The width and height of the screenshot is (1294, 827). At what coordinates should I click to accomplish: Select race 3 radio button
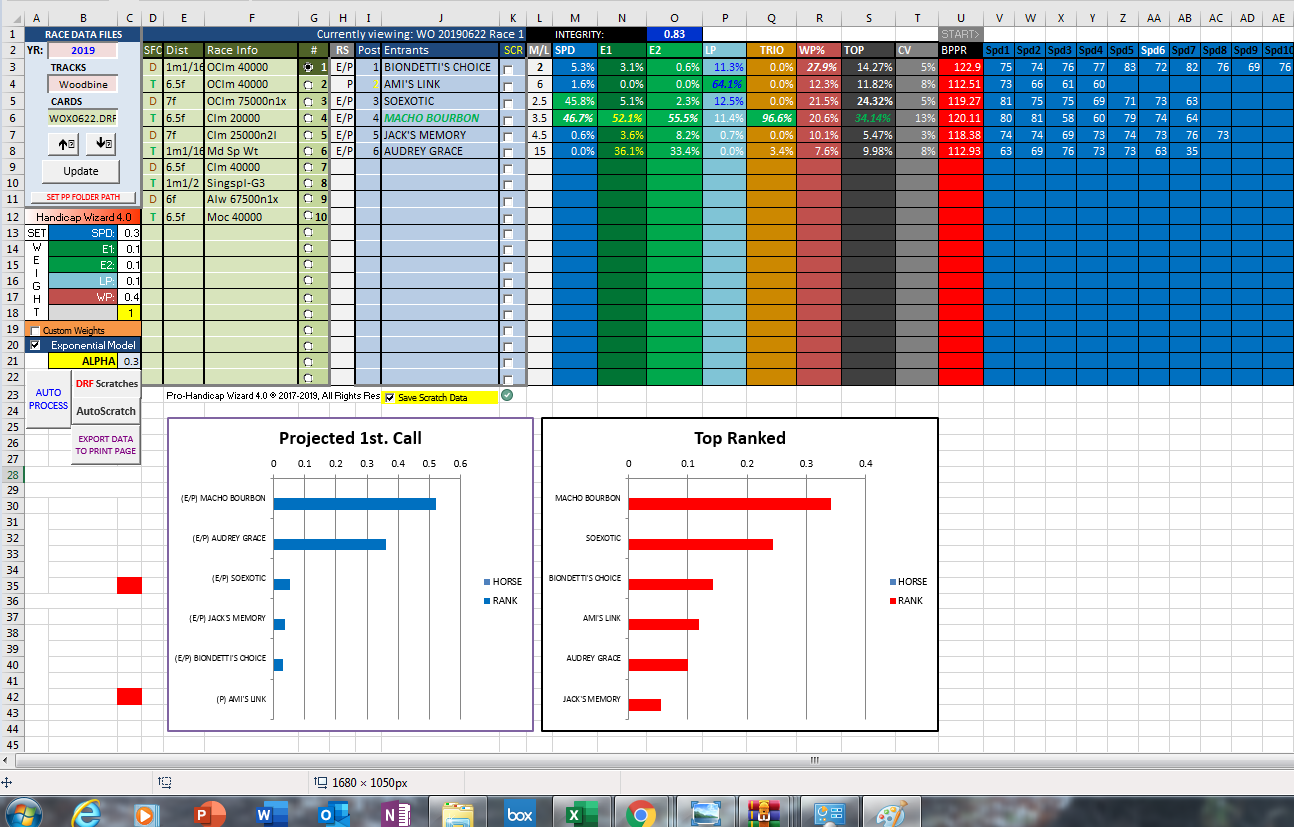pyautogui.click(x=309, y=102)
